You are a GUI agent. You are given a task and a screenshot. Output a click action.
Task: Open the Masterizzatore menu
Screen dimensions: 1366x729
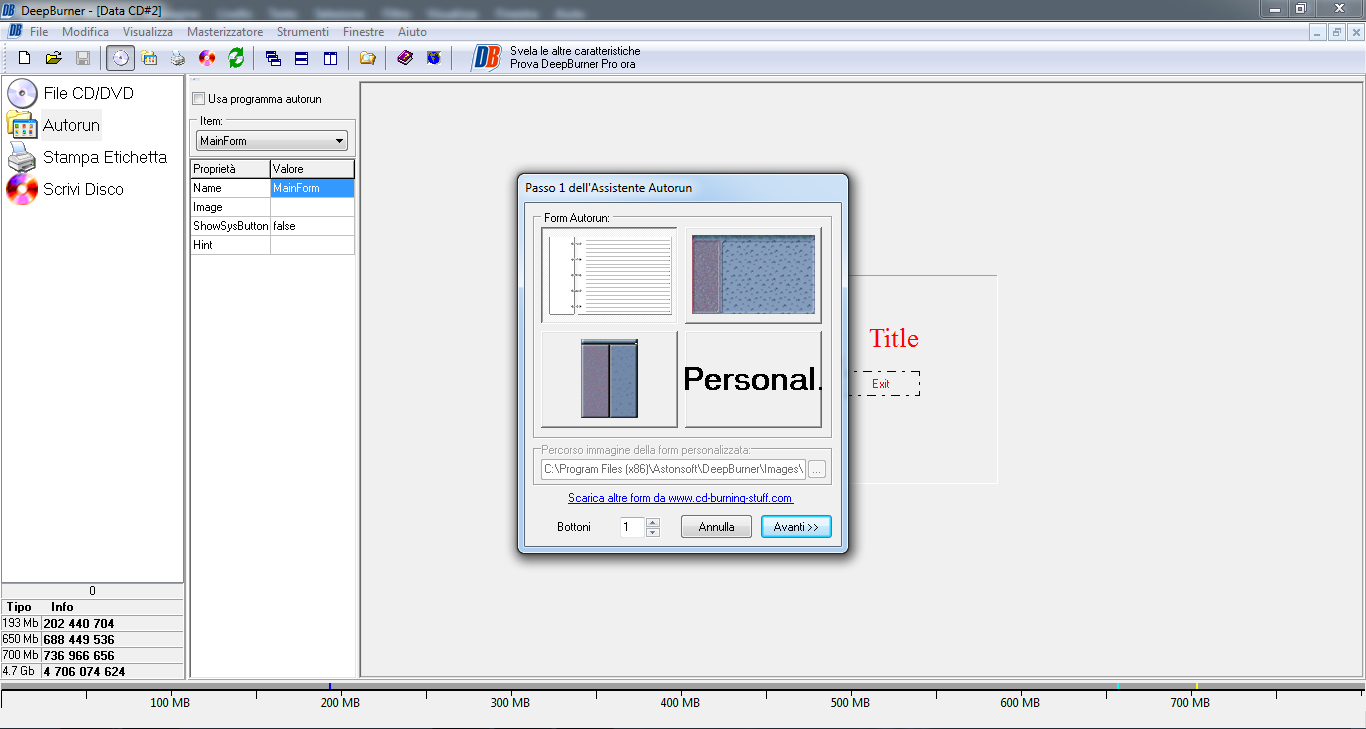225,32
